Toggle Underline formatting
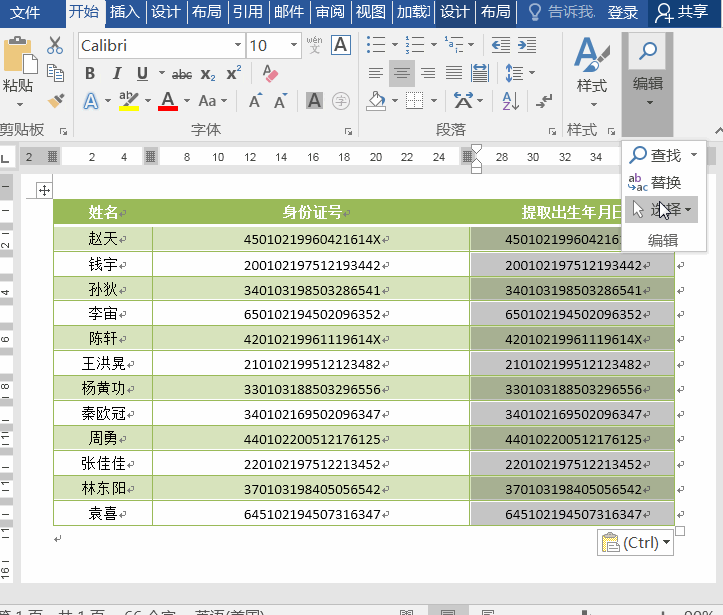 click(142, 73)
